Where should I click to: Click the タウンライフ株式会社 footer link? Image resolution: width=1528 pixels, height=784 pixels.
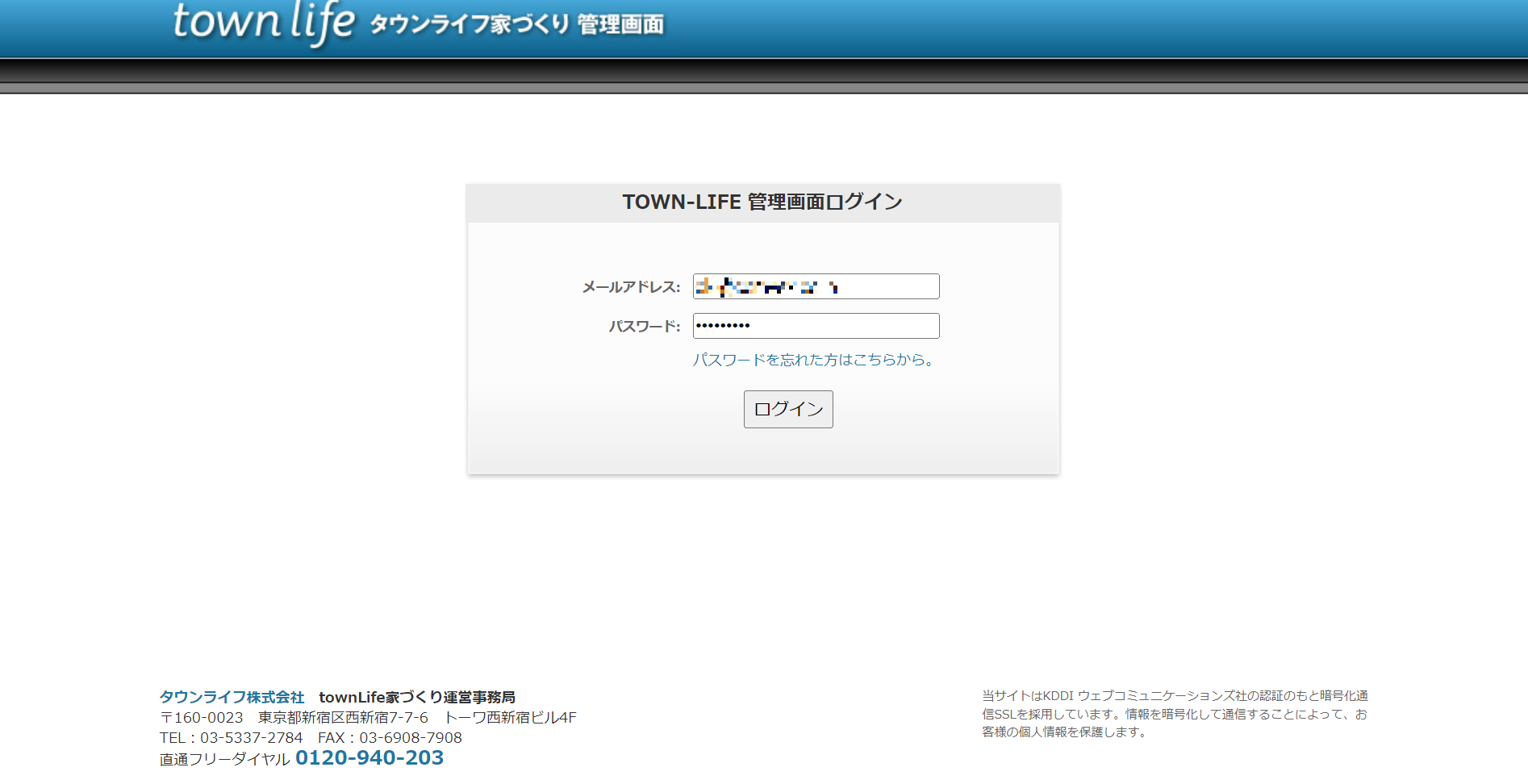(232, 697)
